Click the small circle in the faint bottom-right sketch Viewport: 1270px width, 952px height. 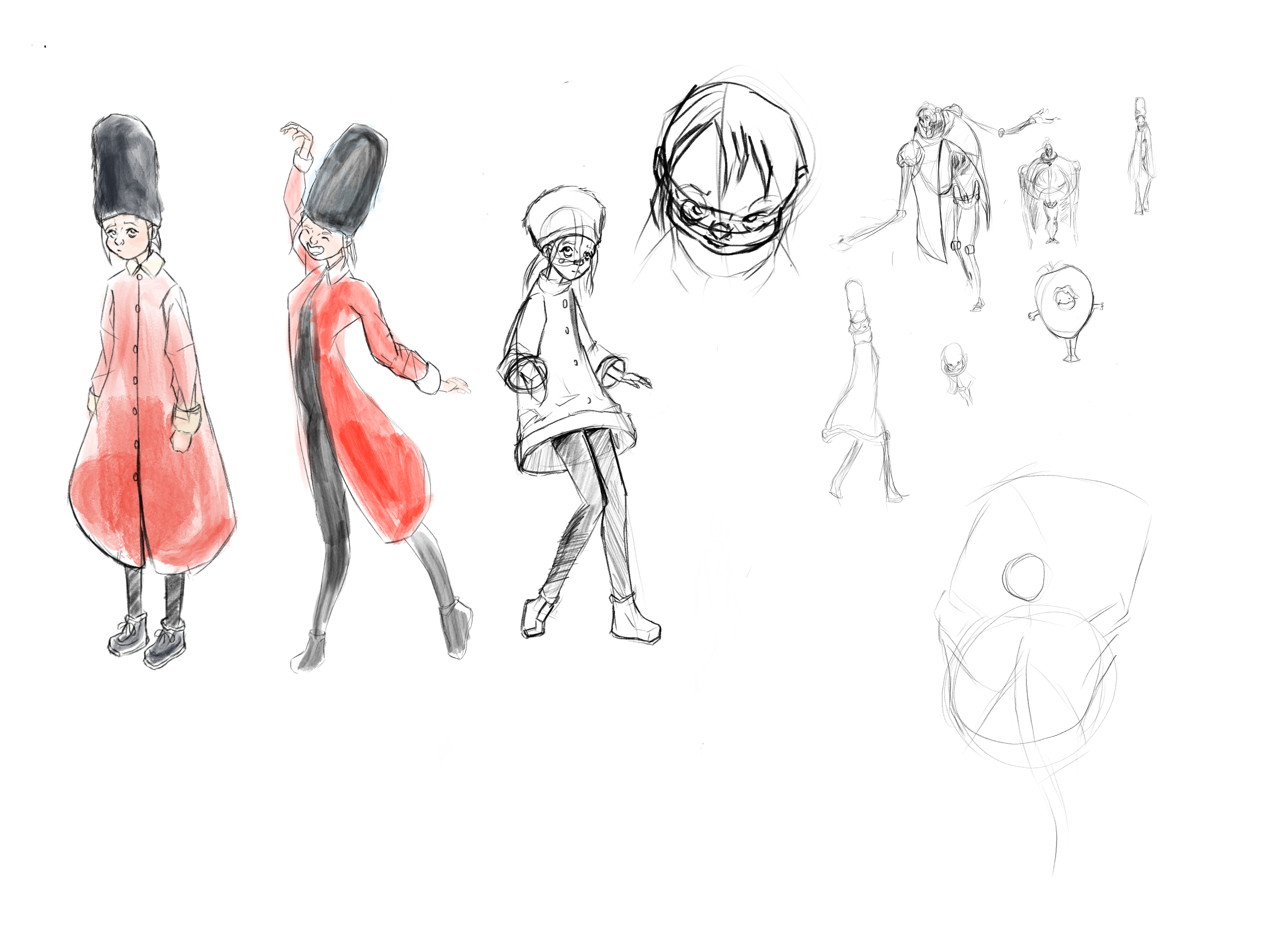point(1024,577)
